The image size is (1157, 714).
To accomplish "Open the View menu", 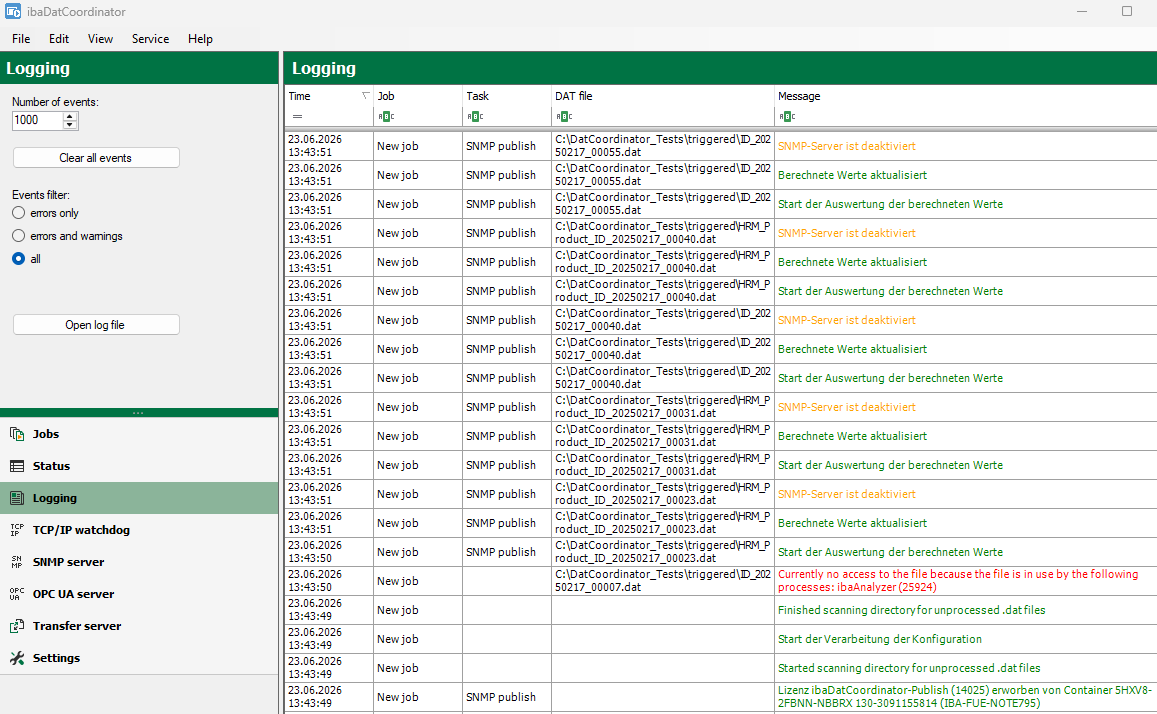I will click(x=100, y=38).
